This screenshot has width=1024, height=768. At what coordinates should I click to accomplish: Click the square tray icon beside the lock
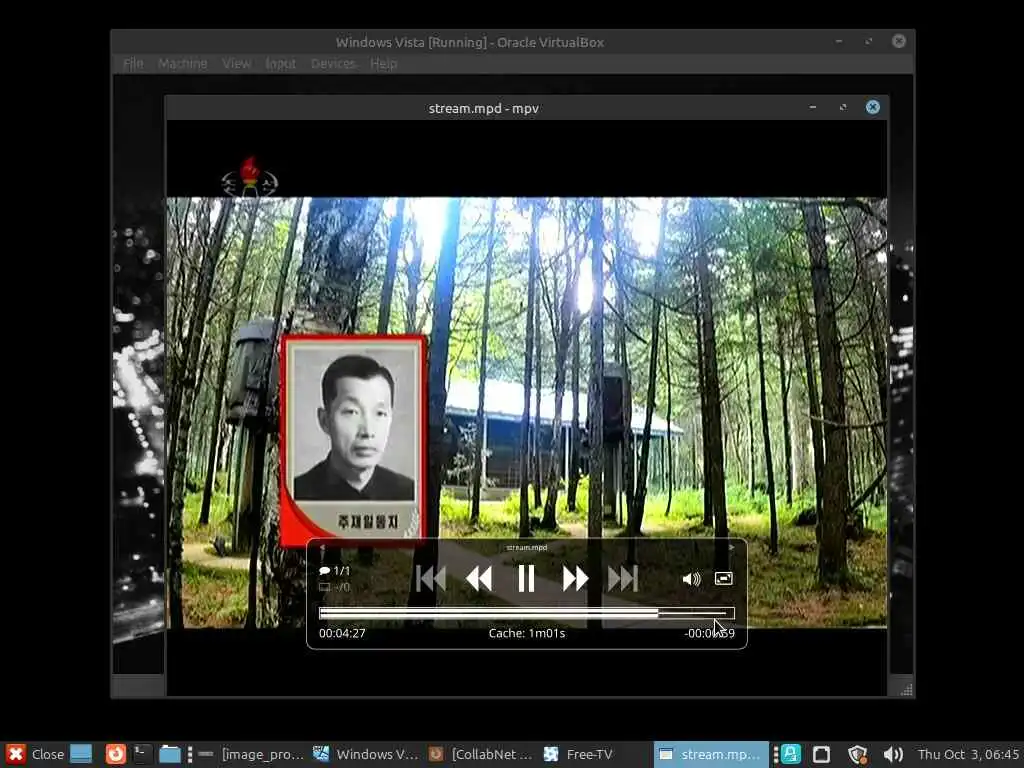[822, 754]
